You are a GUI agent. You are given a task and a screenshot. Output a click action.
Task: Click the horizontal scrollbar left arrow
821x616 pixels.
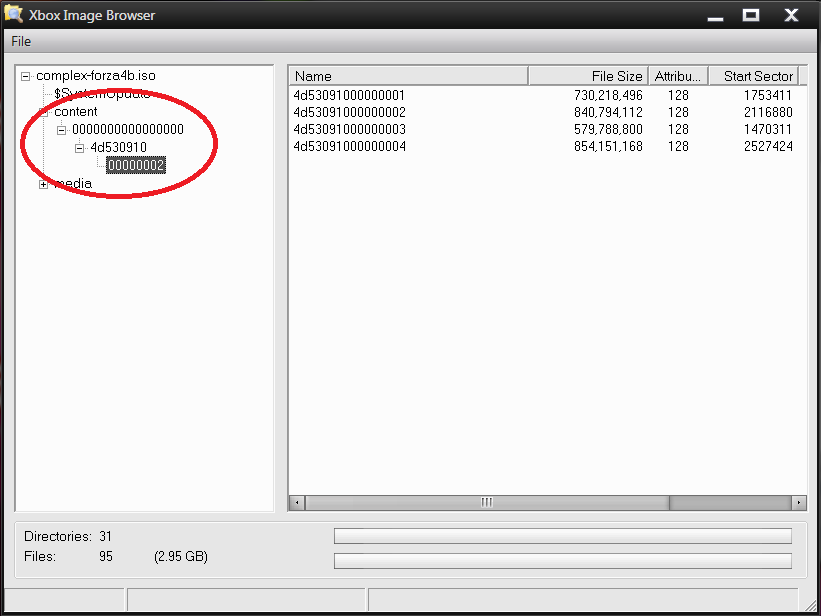tap(297, 503)
